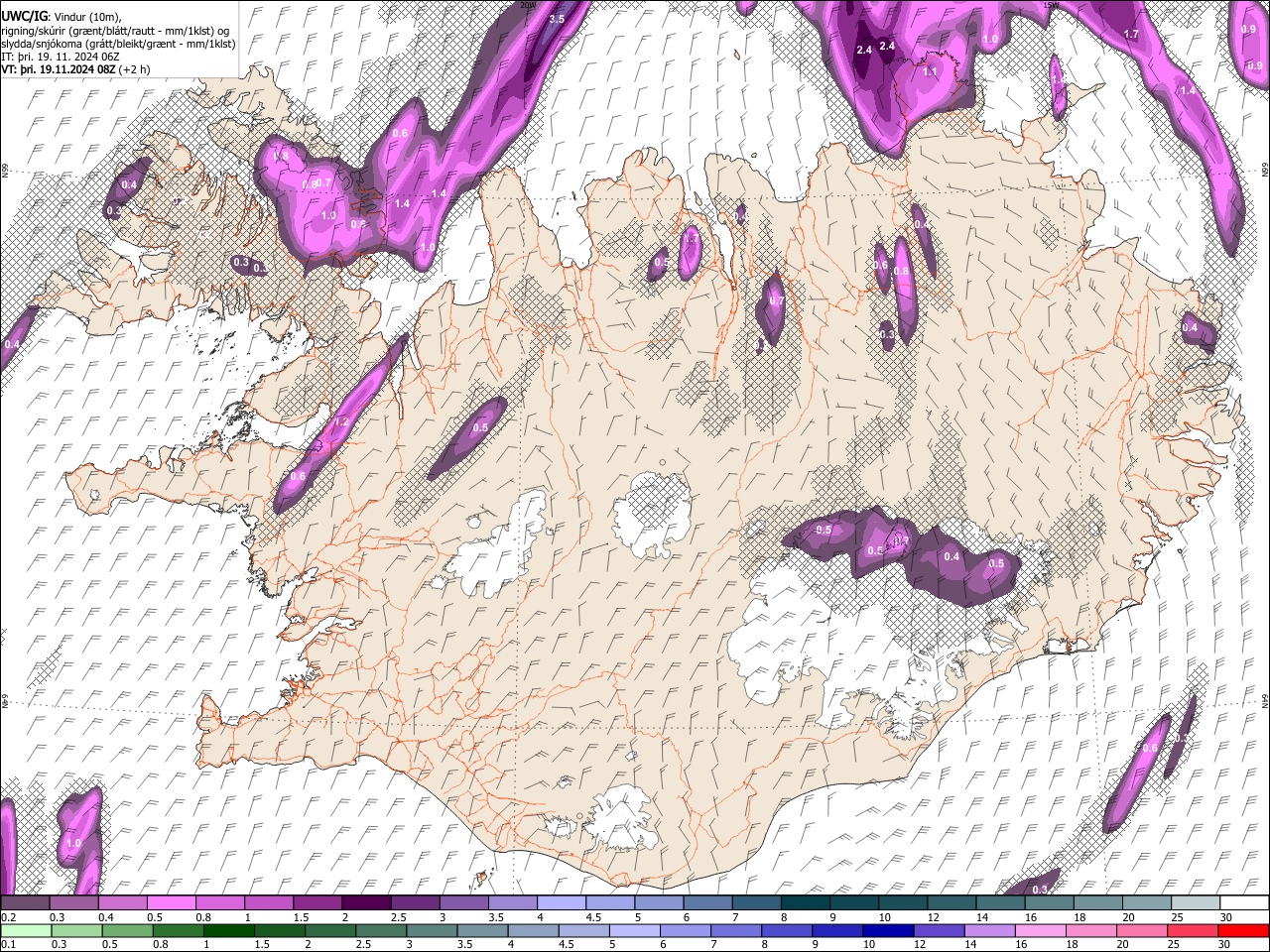Click the 'slydda/snjókoma (grátt/bleikt/grænt' legend line
The height and width of the screenshot is (952, 1270).
click(x=117, y=44)
